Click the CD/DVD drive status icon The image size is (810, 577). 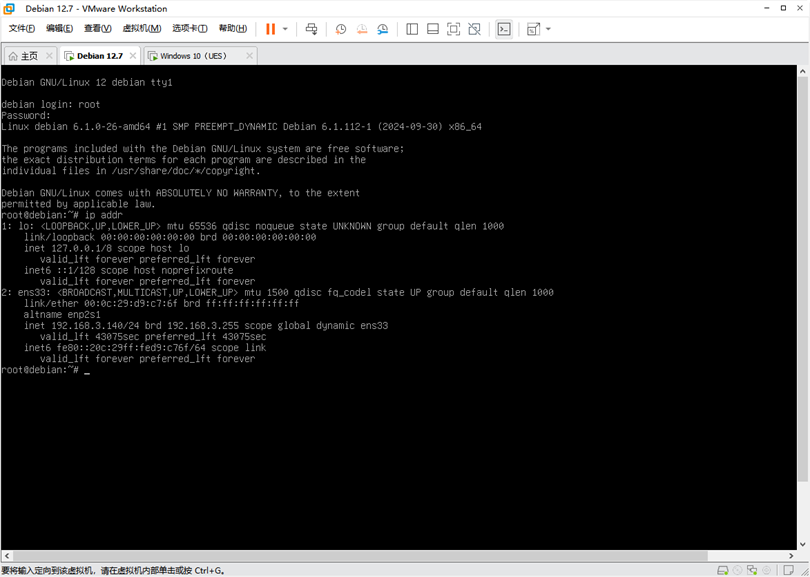point(738,570)
